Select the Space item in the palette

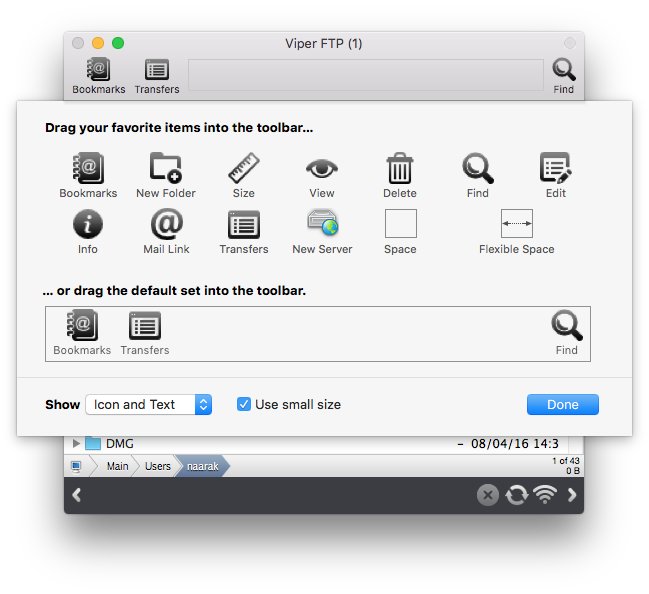(x=400, y=231)
